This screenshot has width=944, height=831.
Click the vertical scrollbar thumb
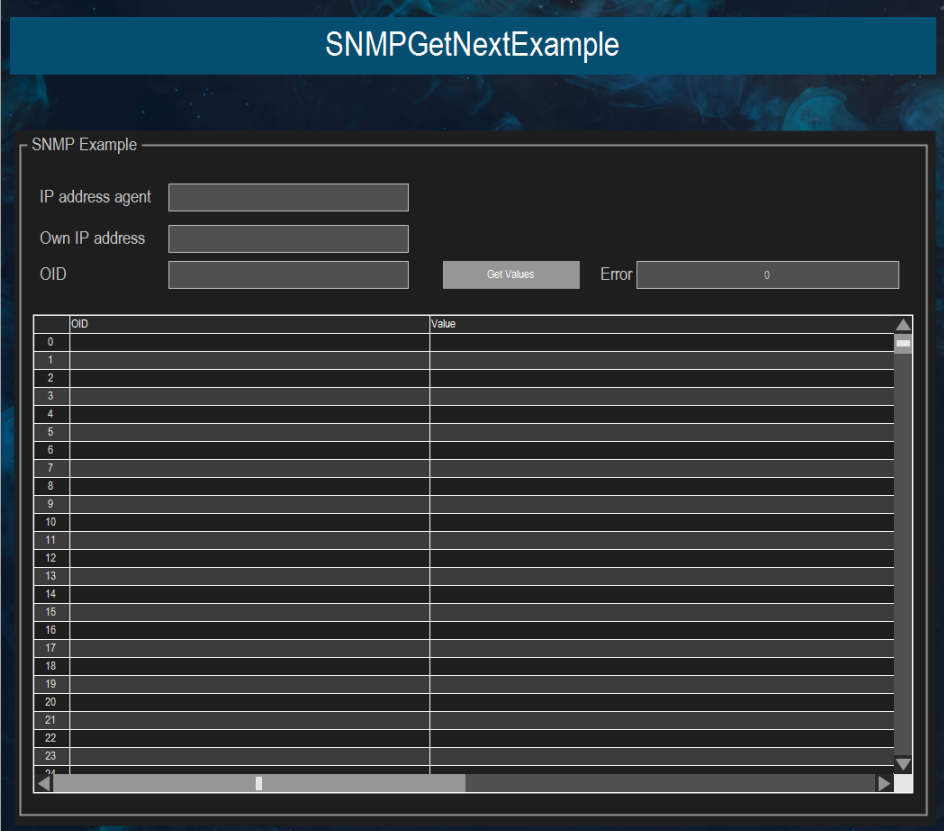pyautogui.click(x=902, y=343)
